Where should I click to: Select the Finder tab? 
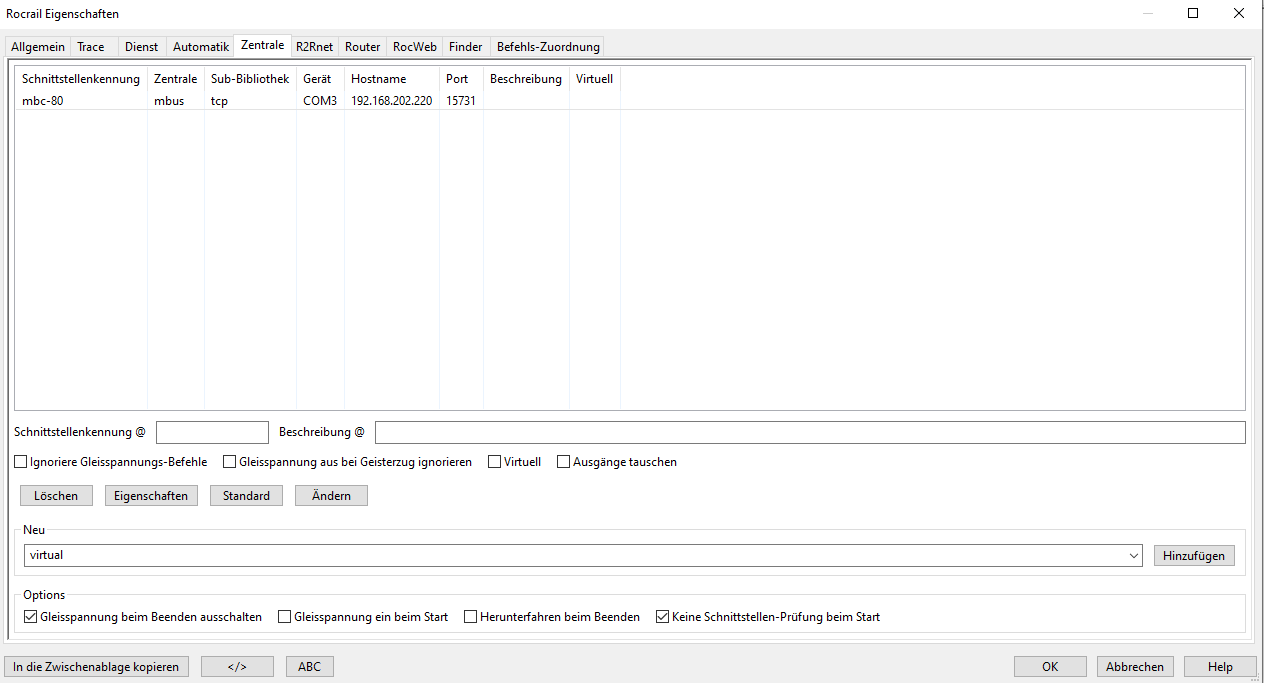point(466,47)
